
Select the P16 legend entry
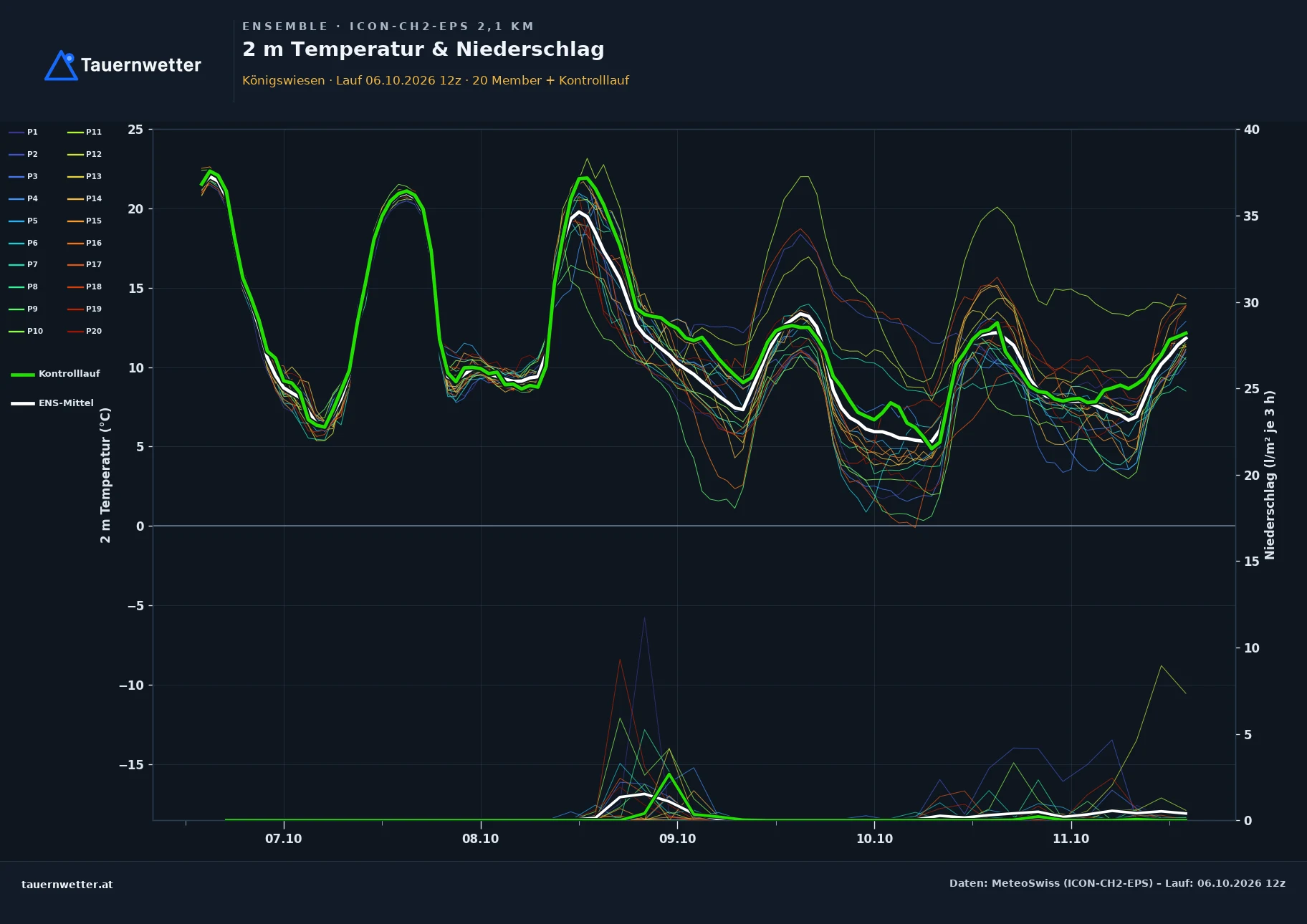[x=85, y=243]
